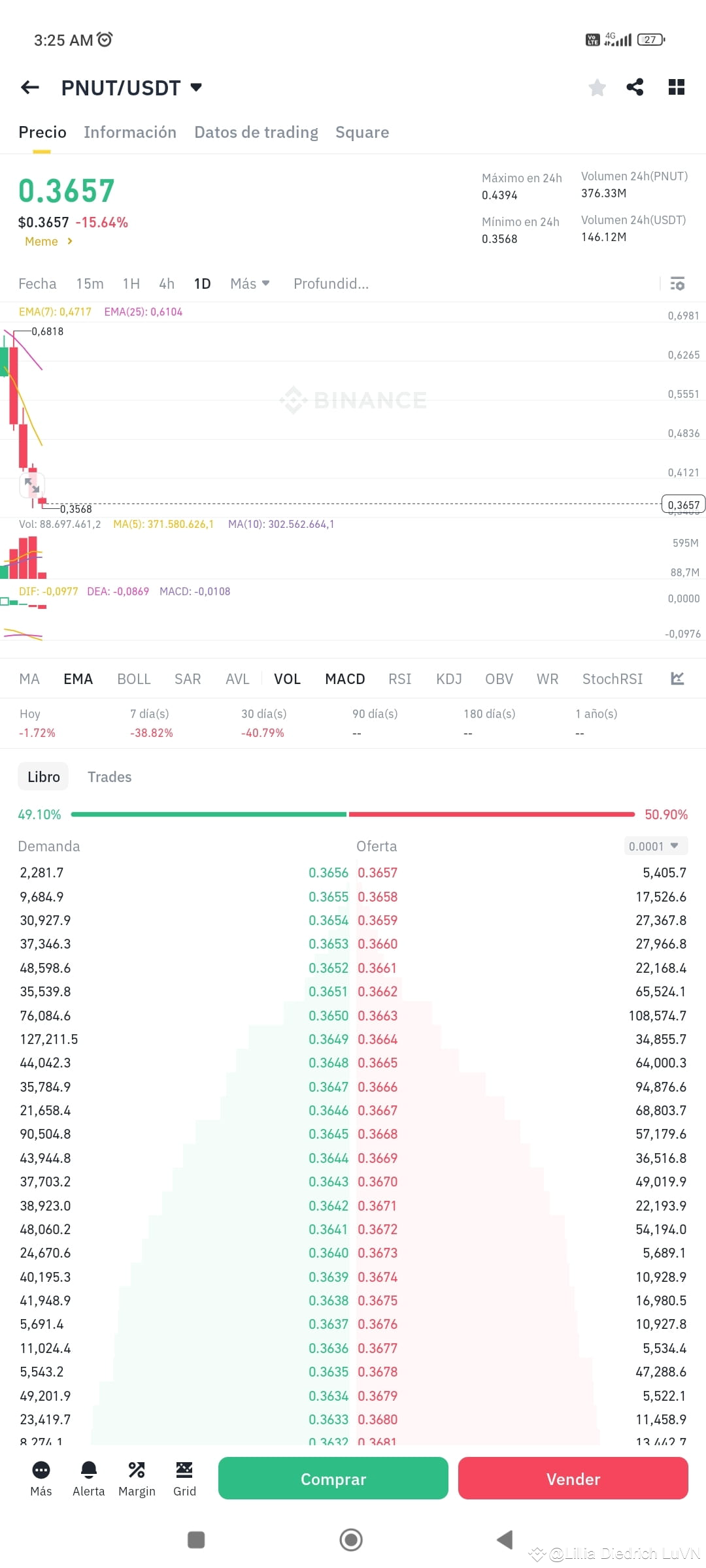Select the 15m timeframe
706x1568 pixels.
pyautogui.click(x=90, y=284)
